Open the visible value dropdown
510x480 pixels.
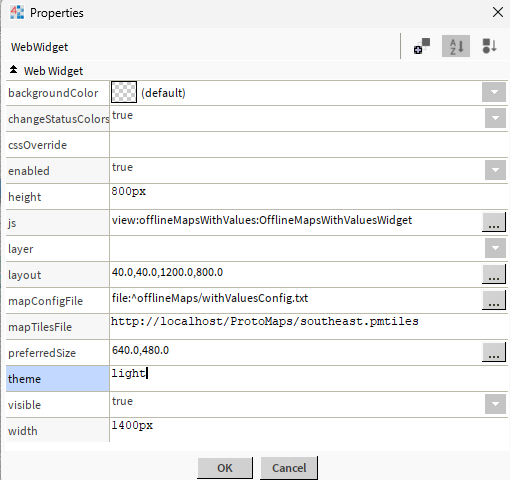click(495, 404)
